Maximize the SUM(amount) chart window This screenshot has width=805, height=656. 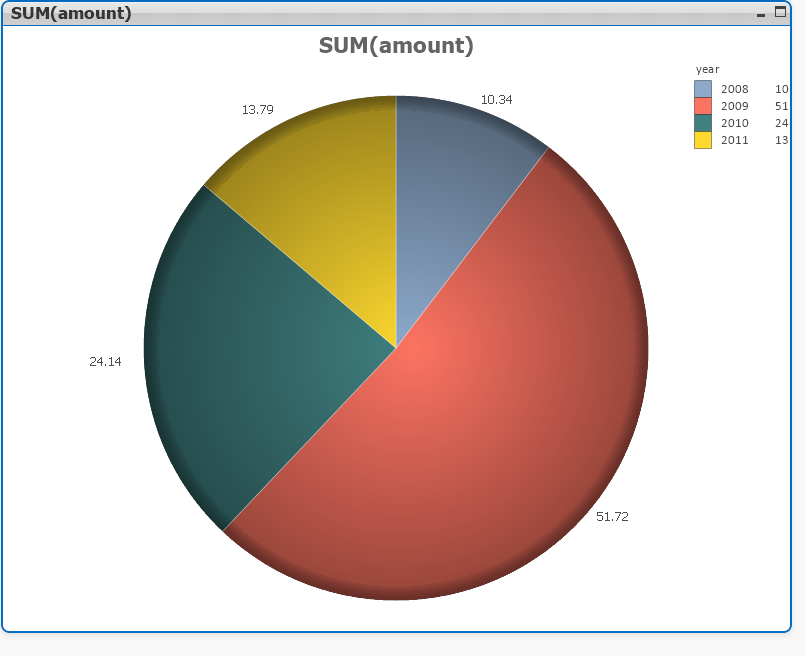tap(778, 11)
